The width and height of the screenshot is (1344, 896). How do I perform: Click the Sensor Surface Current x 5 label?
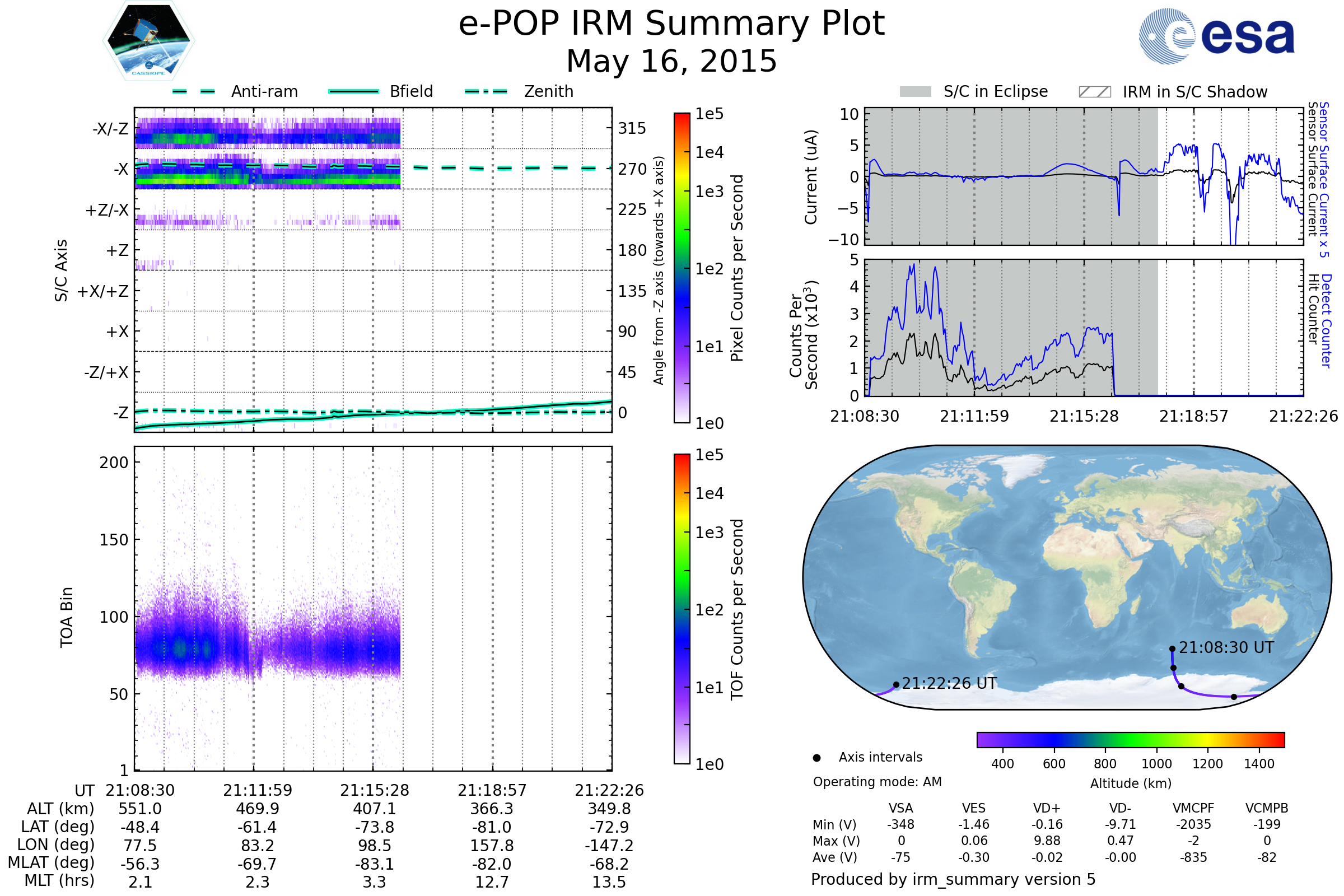tap(1324, 179)
